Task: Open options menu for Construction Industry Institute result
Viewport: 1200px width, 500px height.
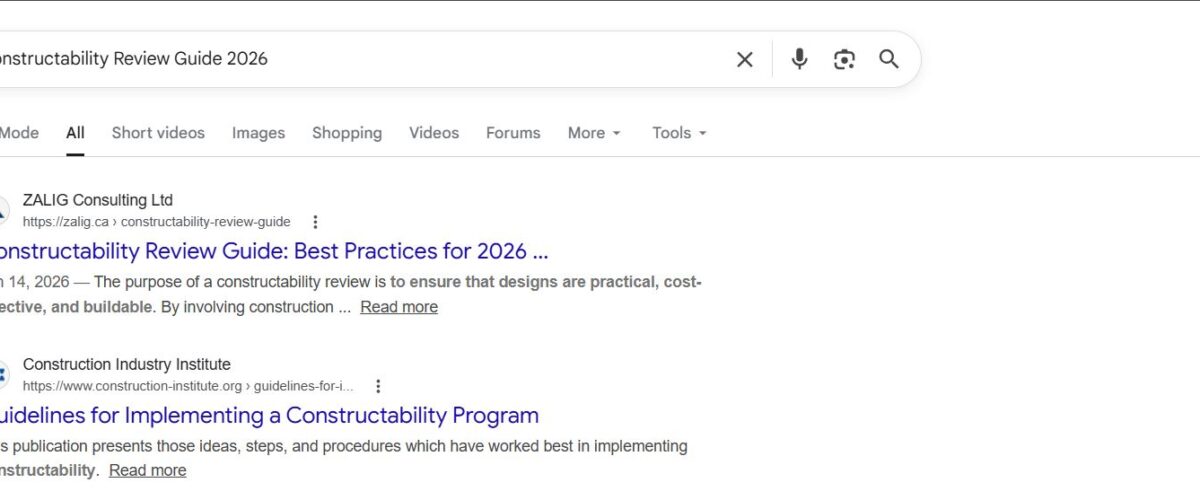Action: click(378, 386)
